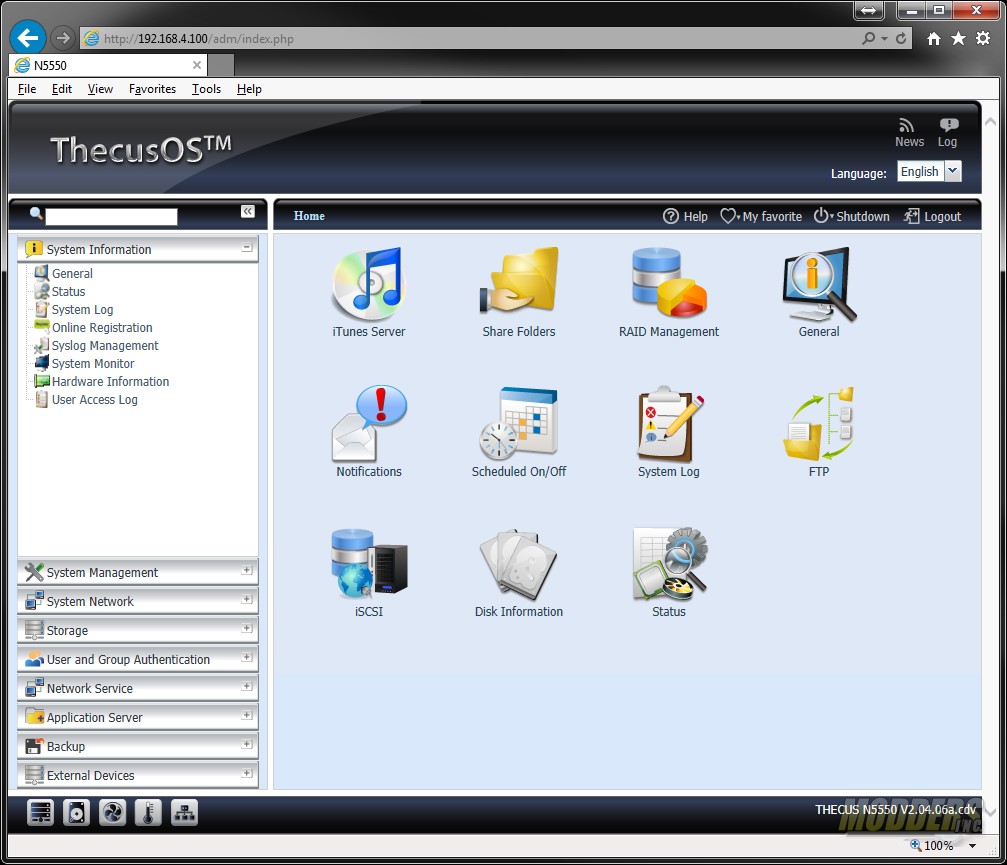The height and width of the screenshot is (865, 1007).
Task: Click the fan status icon in bottom bar
Action: click(x=112, y=813)
